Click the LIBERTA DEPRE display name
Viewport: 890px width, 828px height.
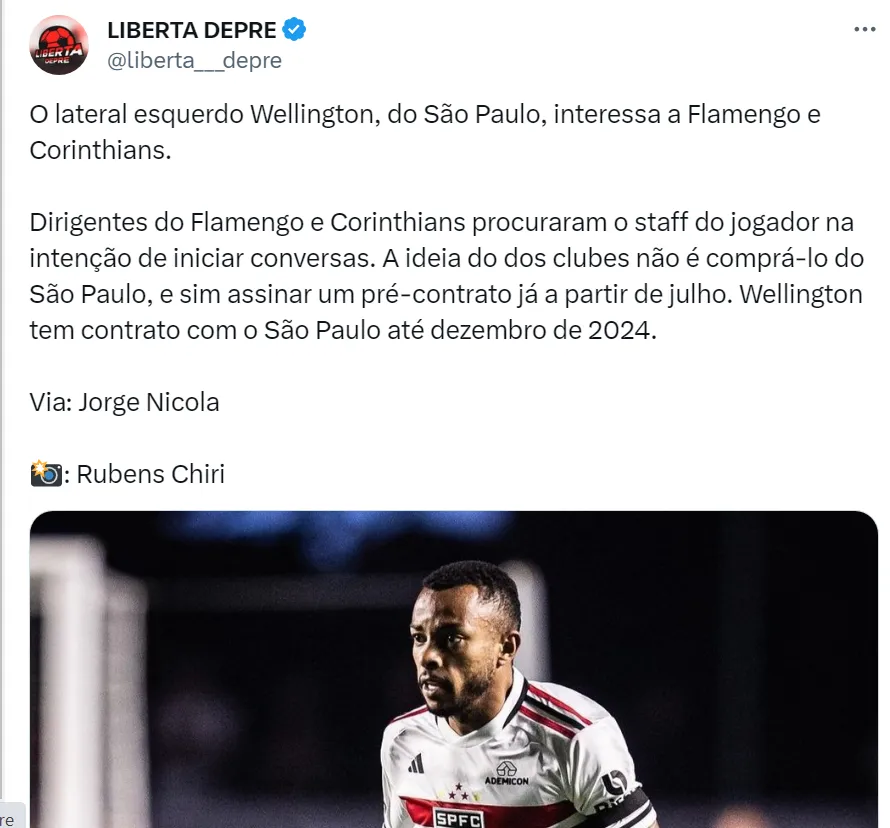pyautogui.click(x=191, y=30)
